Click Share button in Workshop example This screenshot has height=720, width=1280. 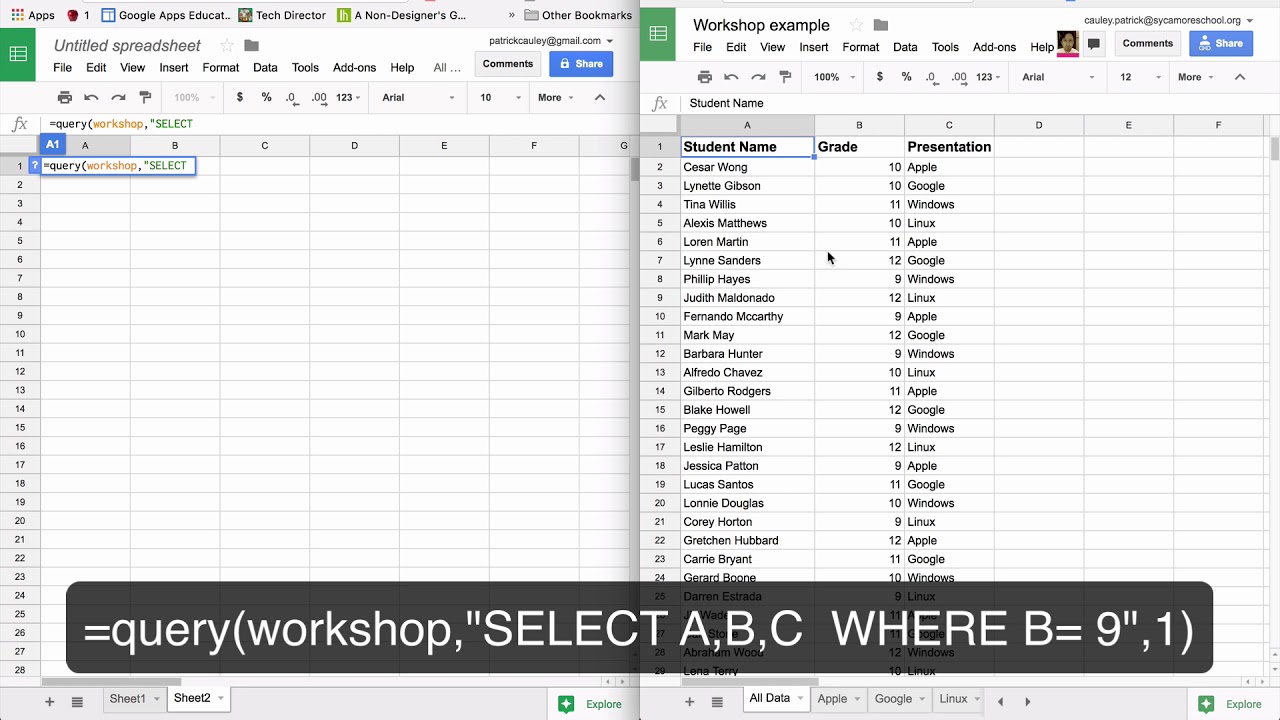1221,44
